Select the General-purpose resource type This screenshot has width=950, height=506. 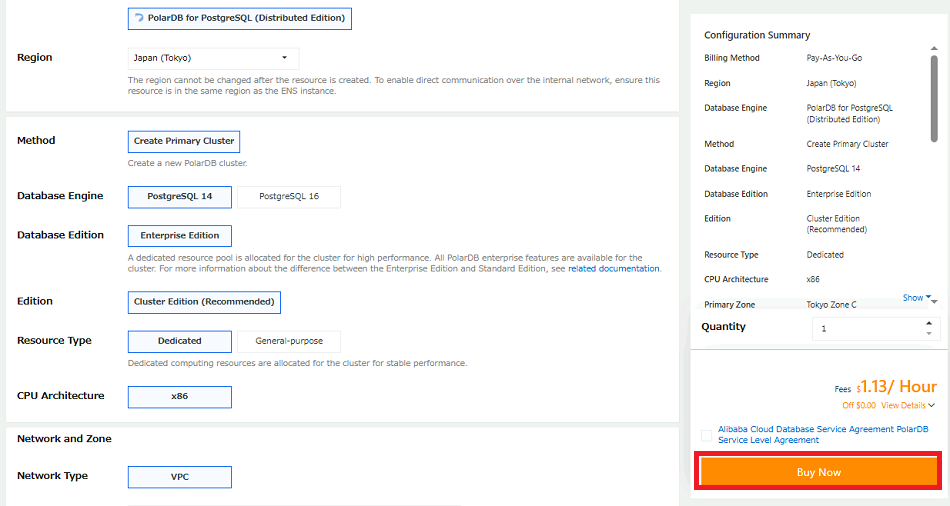(x=288, y=341)
